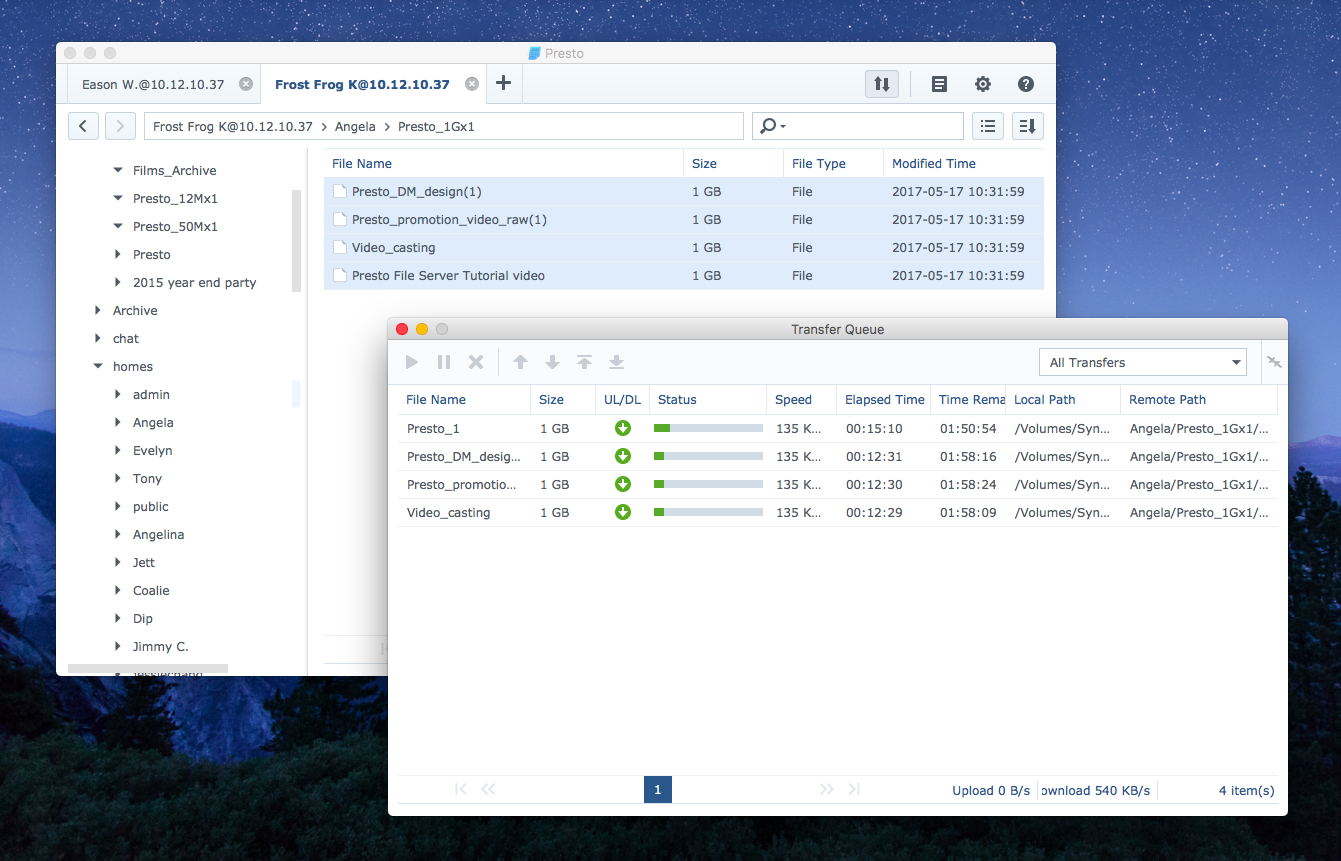Add a new connection tab
Viewport: 1341px width, 861px height.
tap(503, 84)
